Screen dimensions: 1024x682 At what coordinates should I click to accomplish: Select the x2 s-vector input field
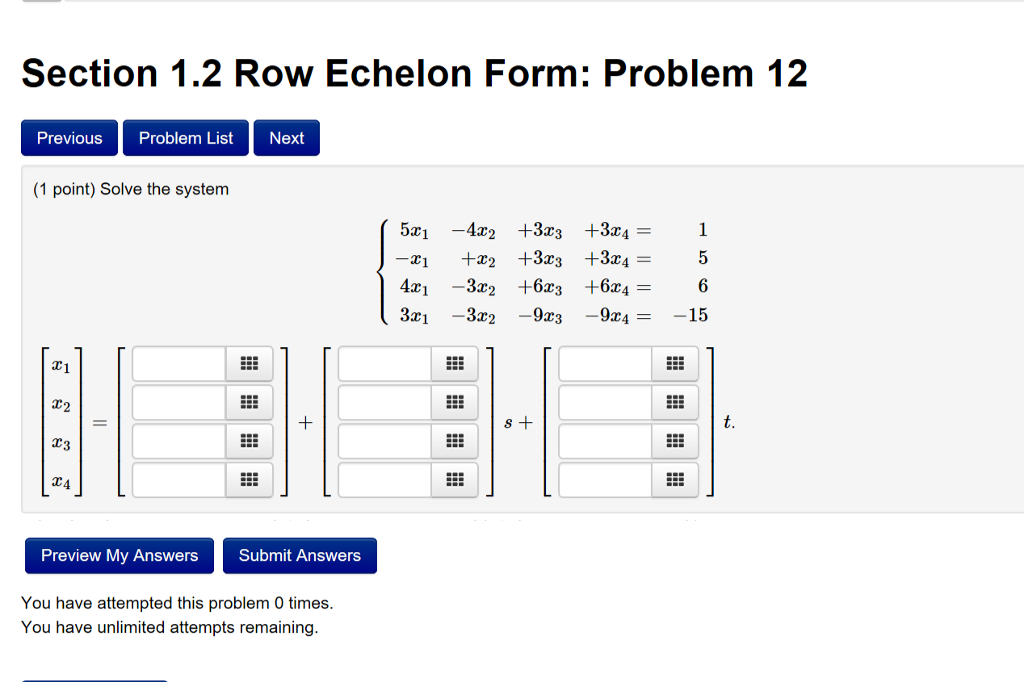tap(385, 402)
